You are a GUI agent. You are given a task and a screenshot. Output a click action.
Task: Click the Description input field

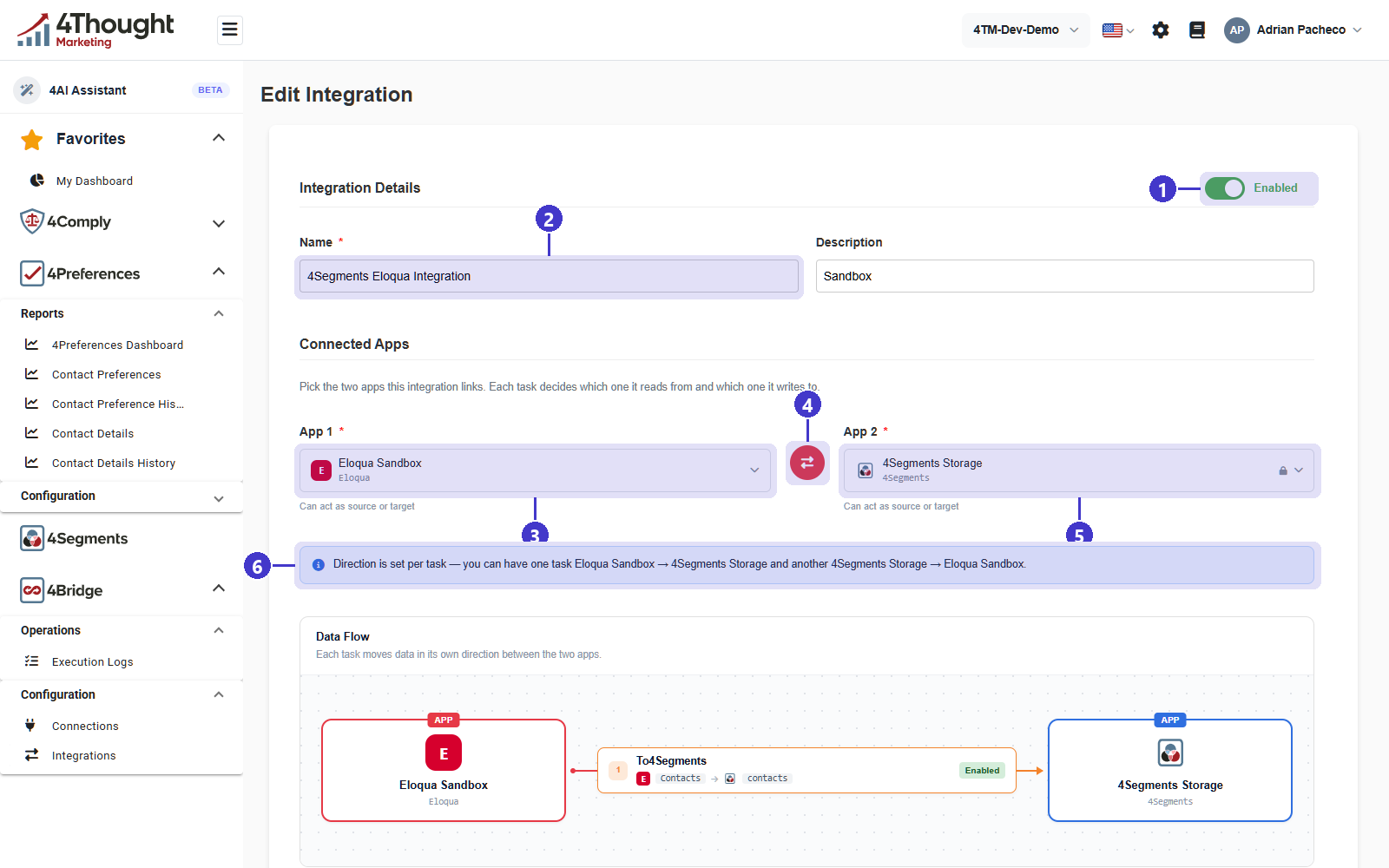1064,276
